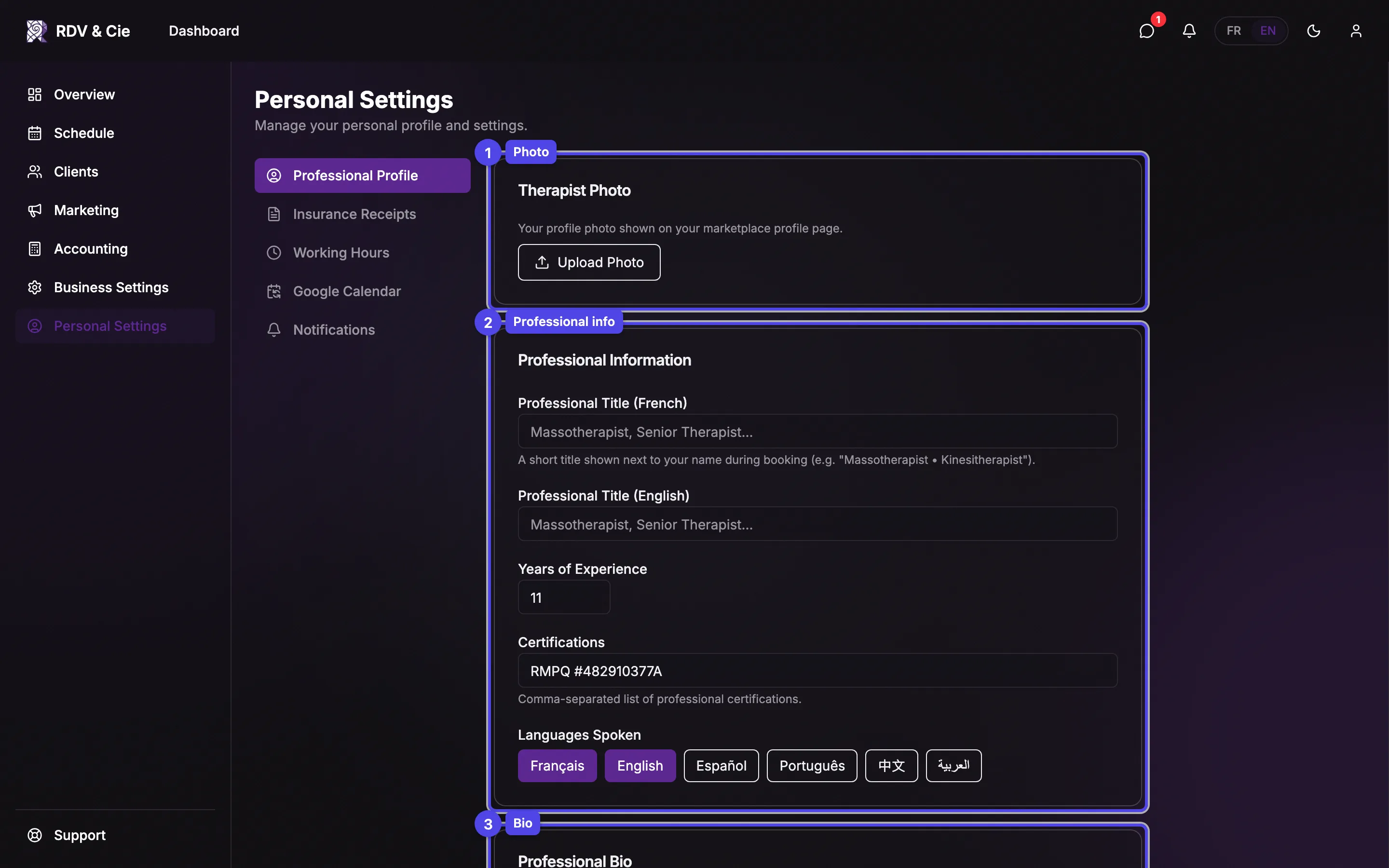Deselect English spoken language
Screen dimensions: 1389x868
640,766
